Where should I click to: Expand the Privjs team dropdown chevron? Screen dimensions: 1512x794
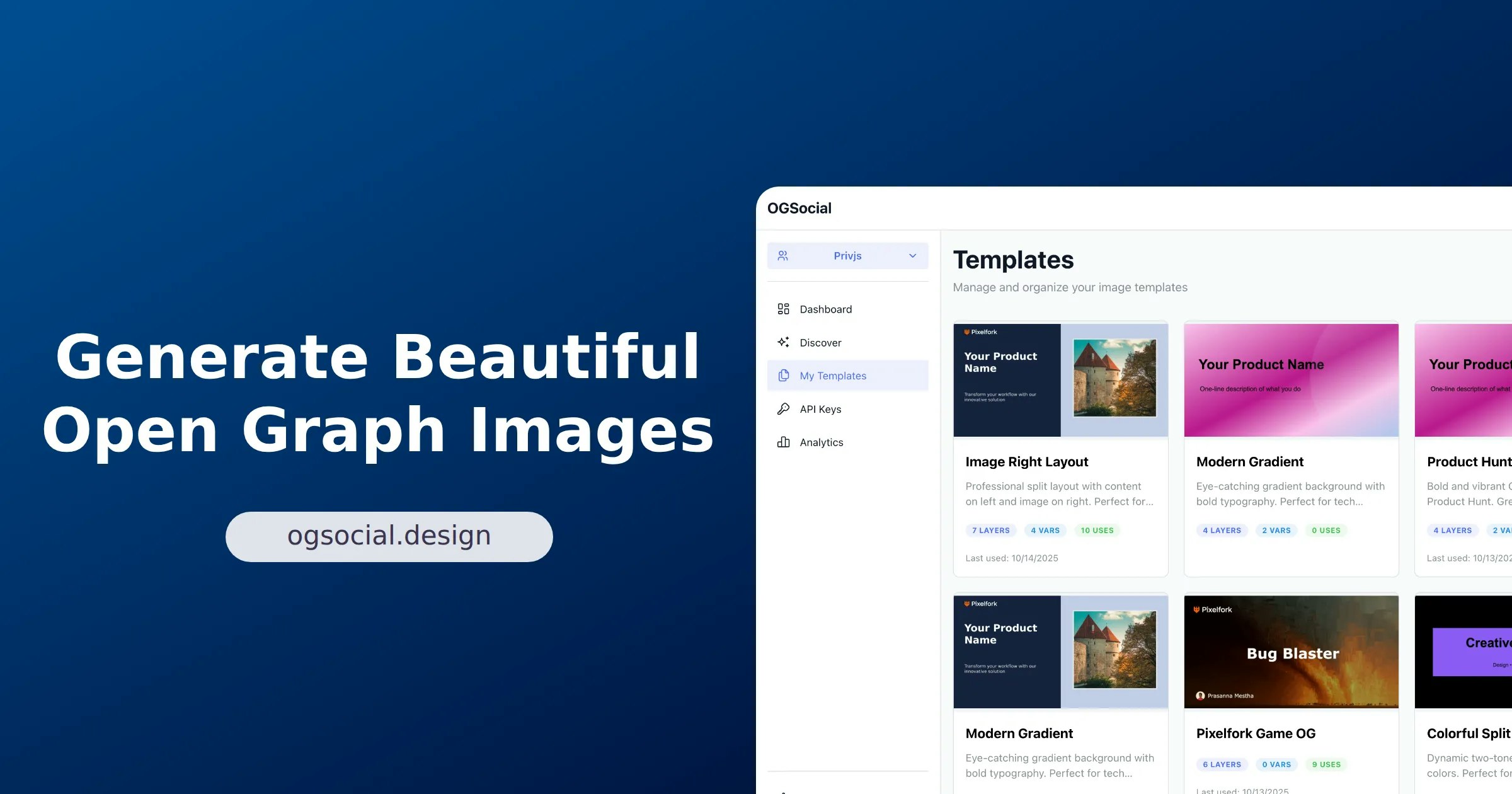(912, 256)
